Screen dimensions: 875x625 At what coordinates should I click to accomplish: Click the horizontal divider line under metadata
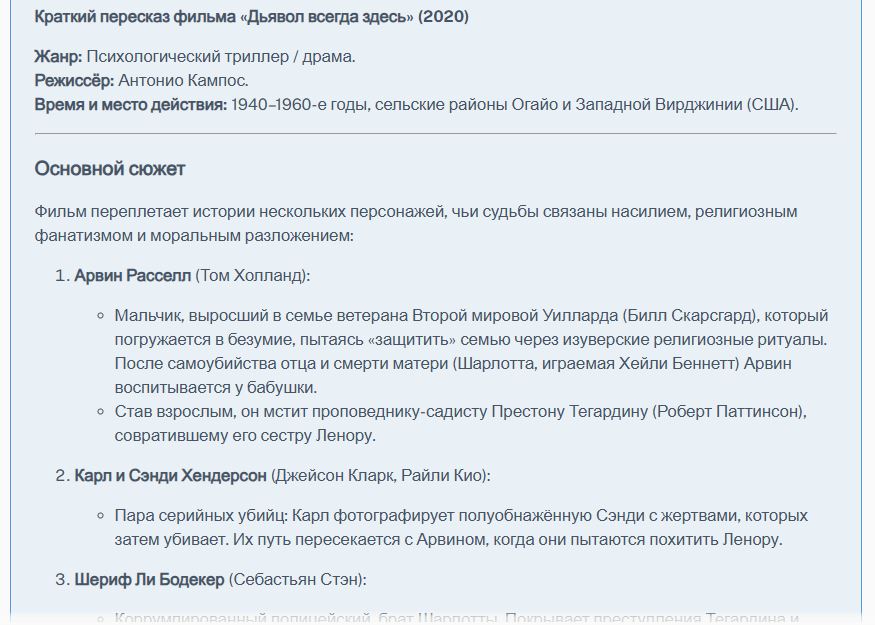435,134
